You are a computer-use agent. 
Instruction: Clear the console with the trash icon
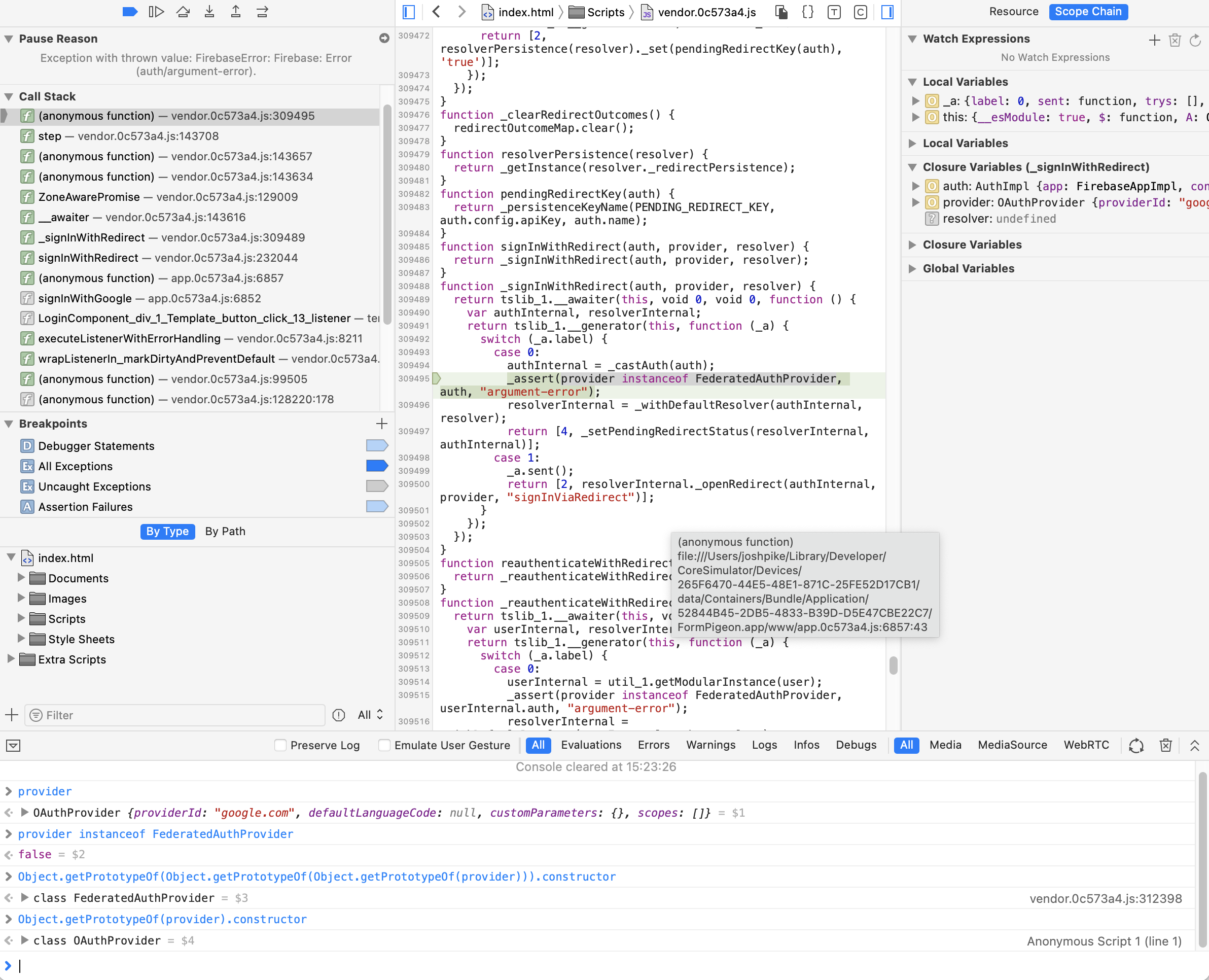pyautogui.click(x=1165, y=745)
